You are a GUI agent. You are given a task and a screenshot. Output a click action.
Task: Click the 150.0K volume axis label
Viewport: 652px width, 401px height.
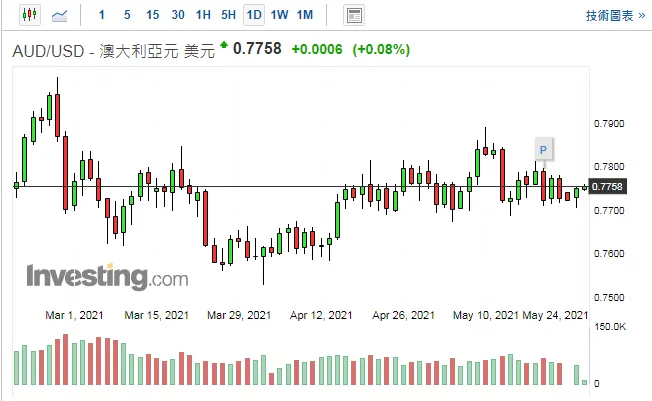(610, 327)
